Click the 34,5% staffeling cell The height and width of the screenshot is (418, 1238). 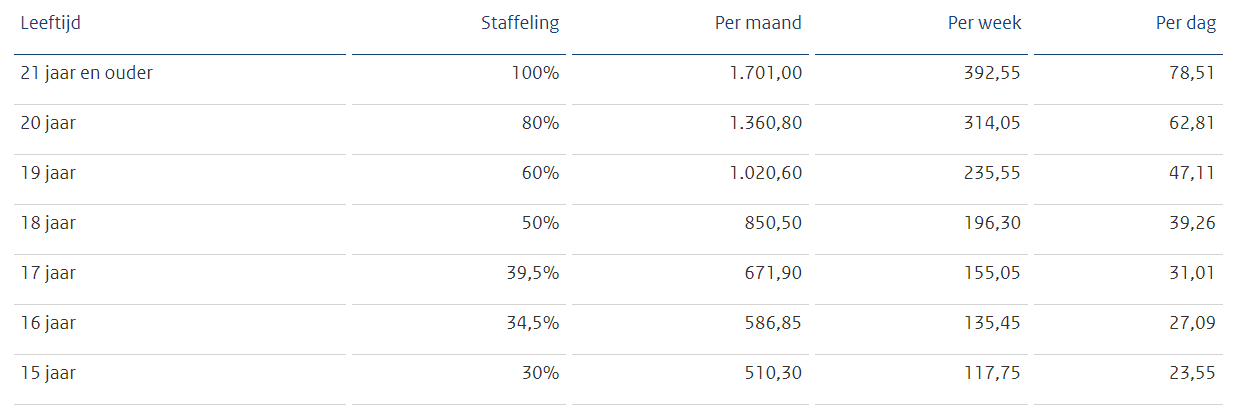point(531,323)
